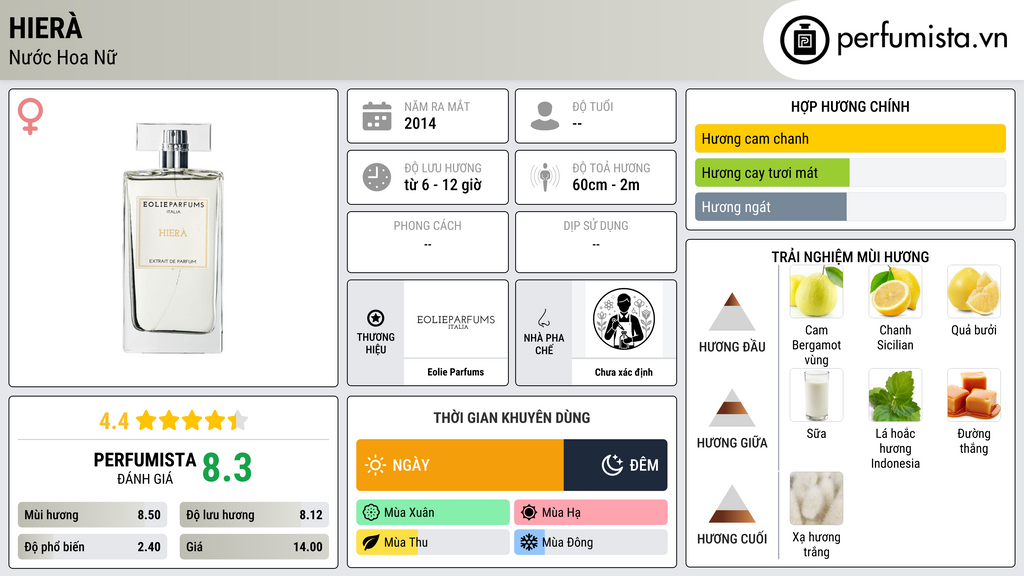The image size is (1024, 576).
Task: Click the 4.4 star rating stars
Action: (x=191, y=421)
